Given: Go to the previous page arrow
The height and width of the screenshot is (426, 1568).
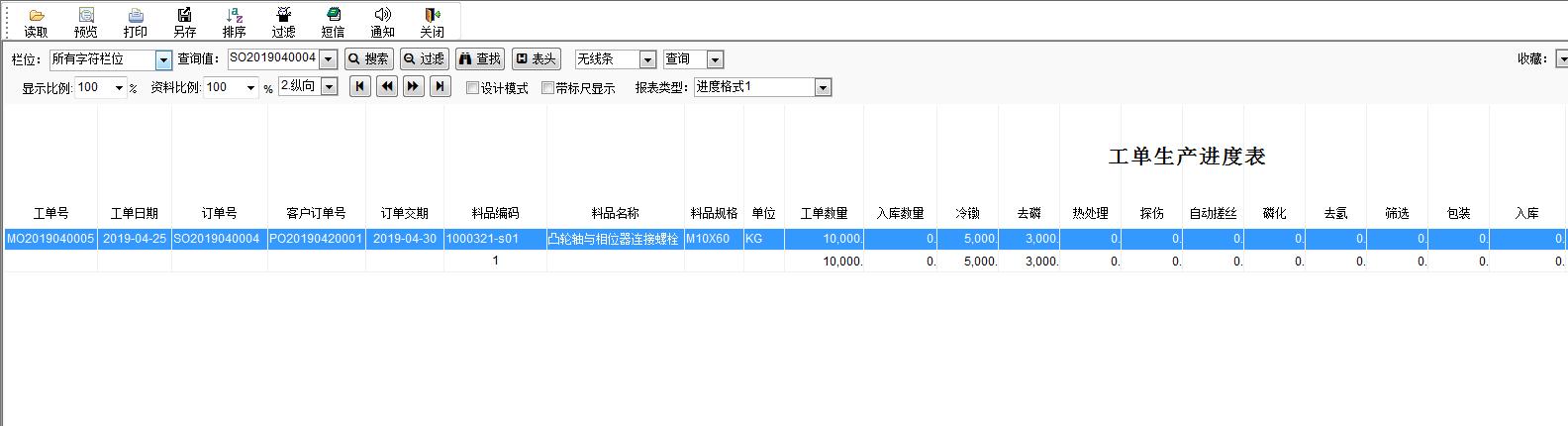Looking at the screenshot, I should click(x=387, y=87).
